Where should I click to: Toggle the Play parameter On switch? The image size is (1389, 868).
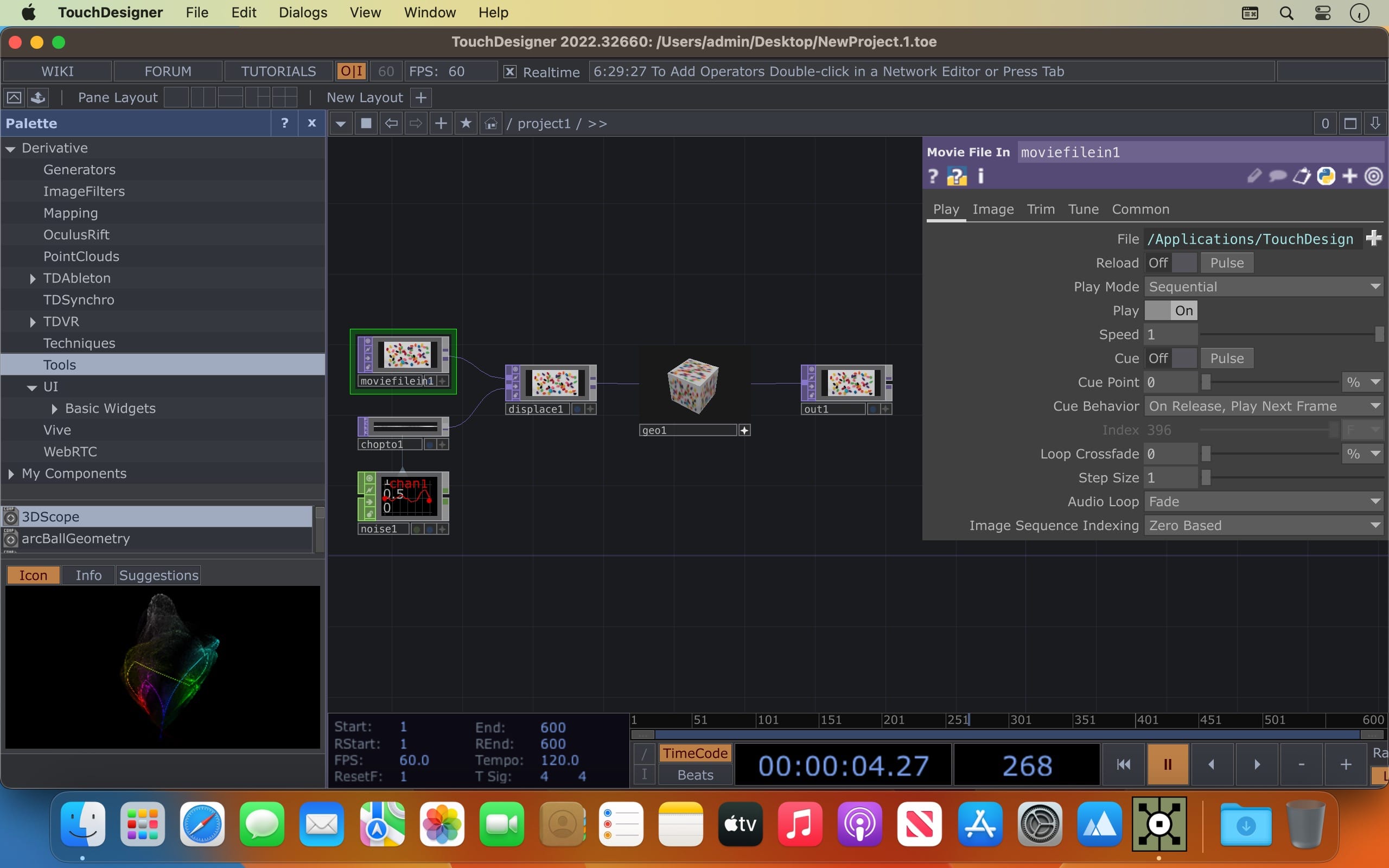pos(1170,310)
